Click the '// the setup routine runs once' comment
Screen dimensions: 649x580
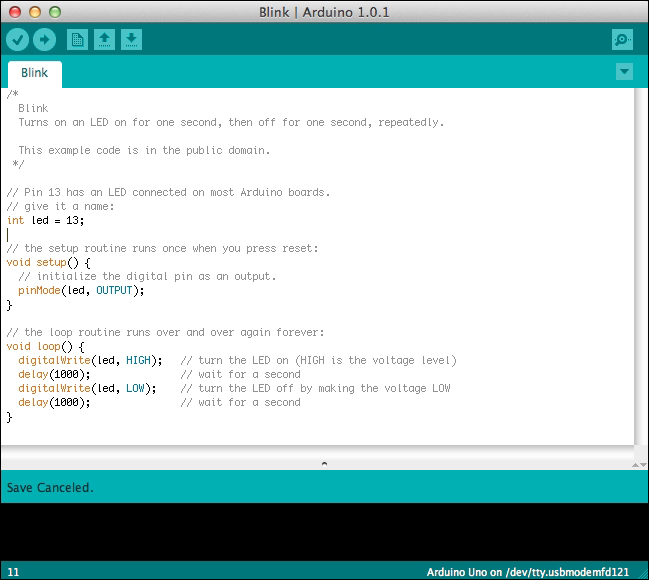[162, 248]
